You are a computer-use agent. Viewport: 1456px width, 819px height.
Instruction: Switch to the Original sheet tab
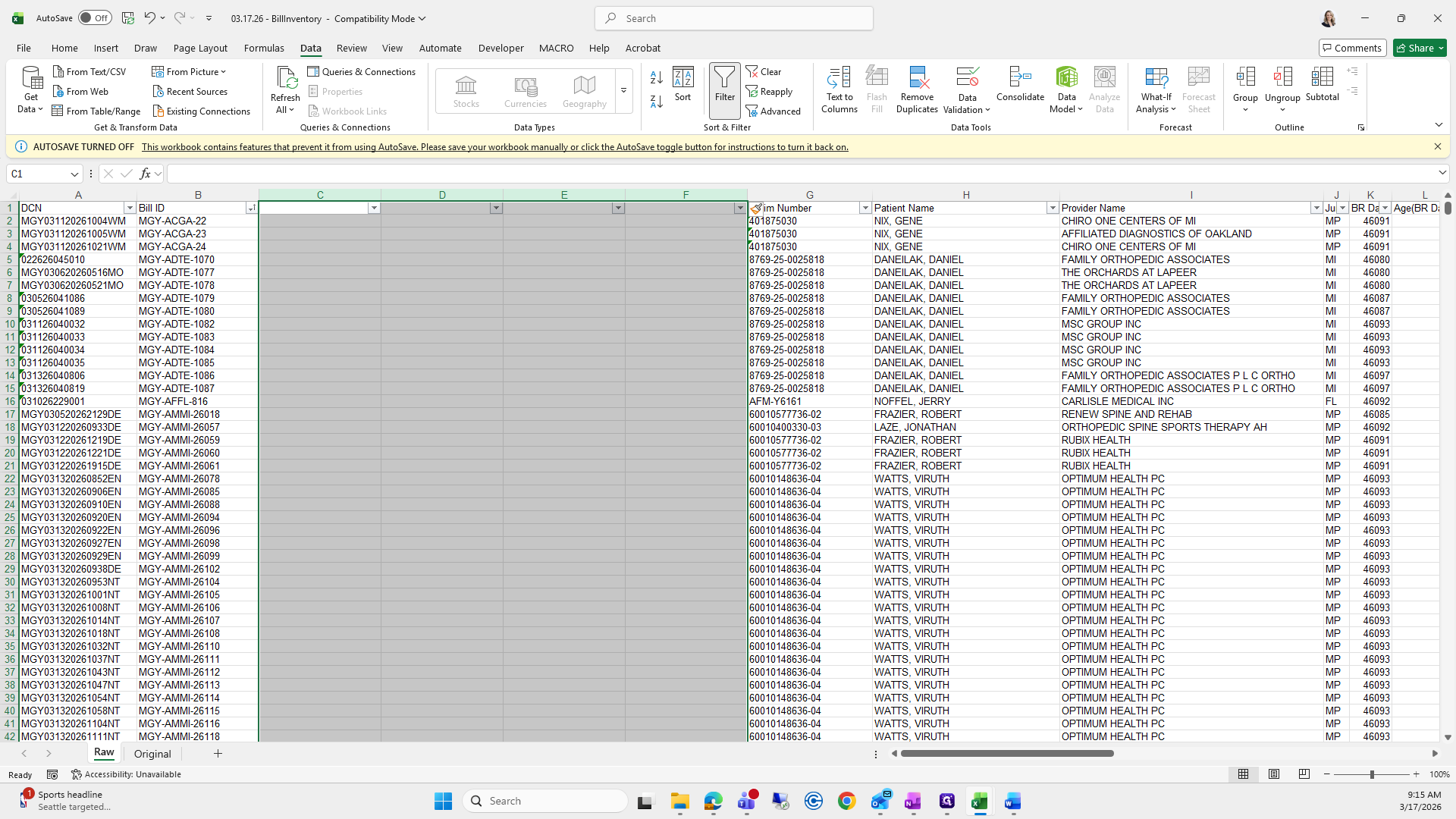(152, 754)
